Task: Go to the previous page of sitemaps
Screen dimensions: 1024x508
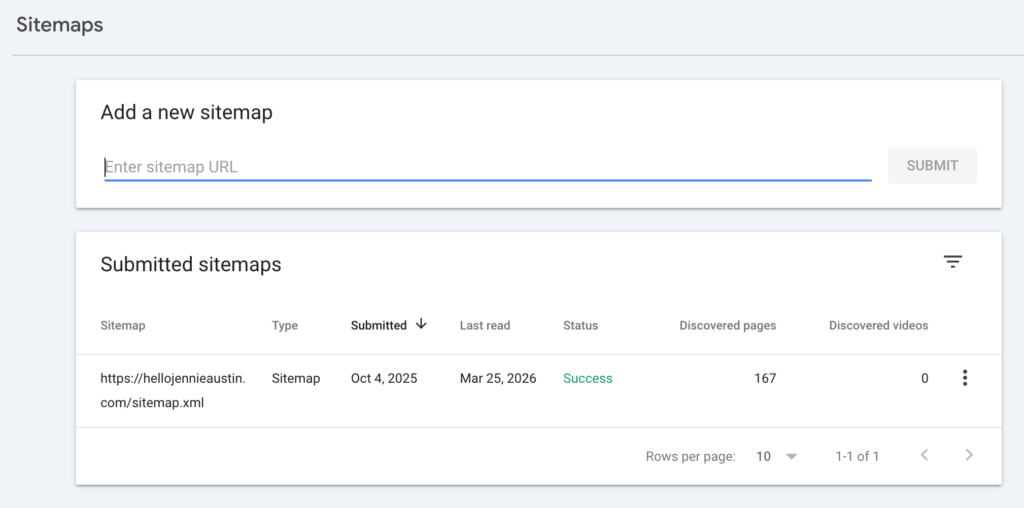Action: pyautogui.click(x=924, y=456)
